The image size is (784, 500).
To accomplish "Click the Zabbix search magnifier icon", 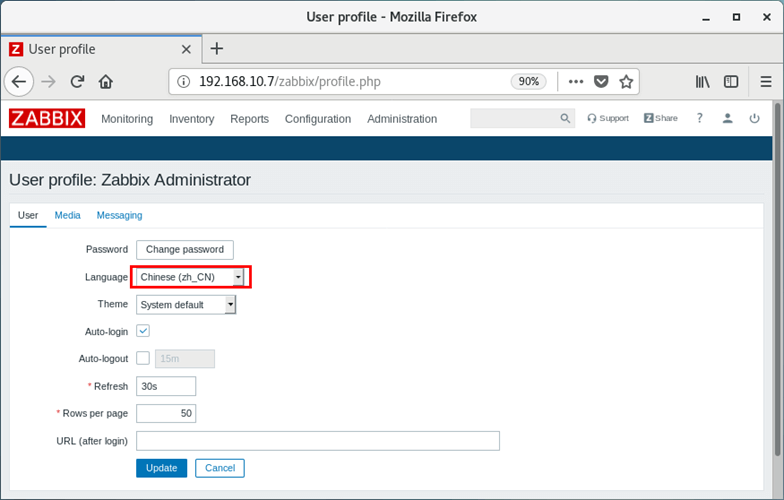I will (x=565, y=118).
